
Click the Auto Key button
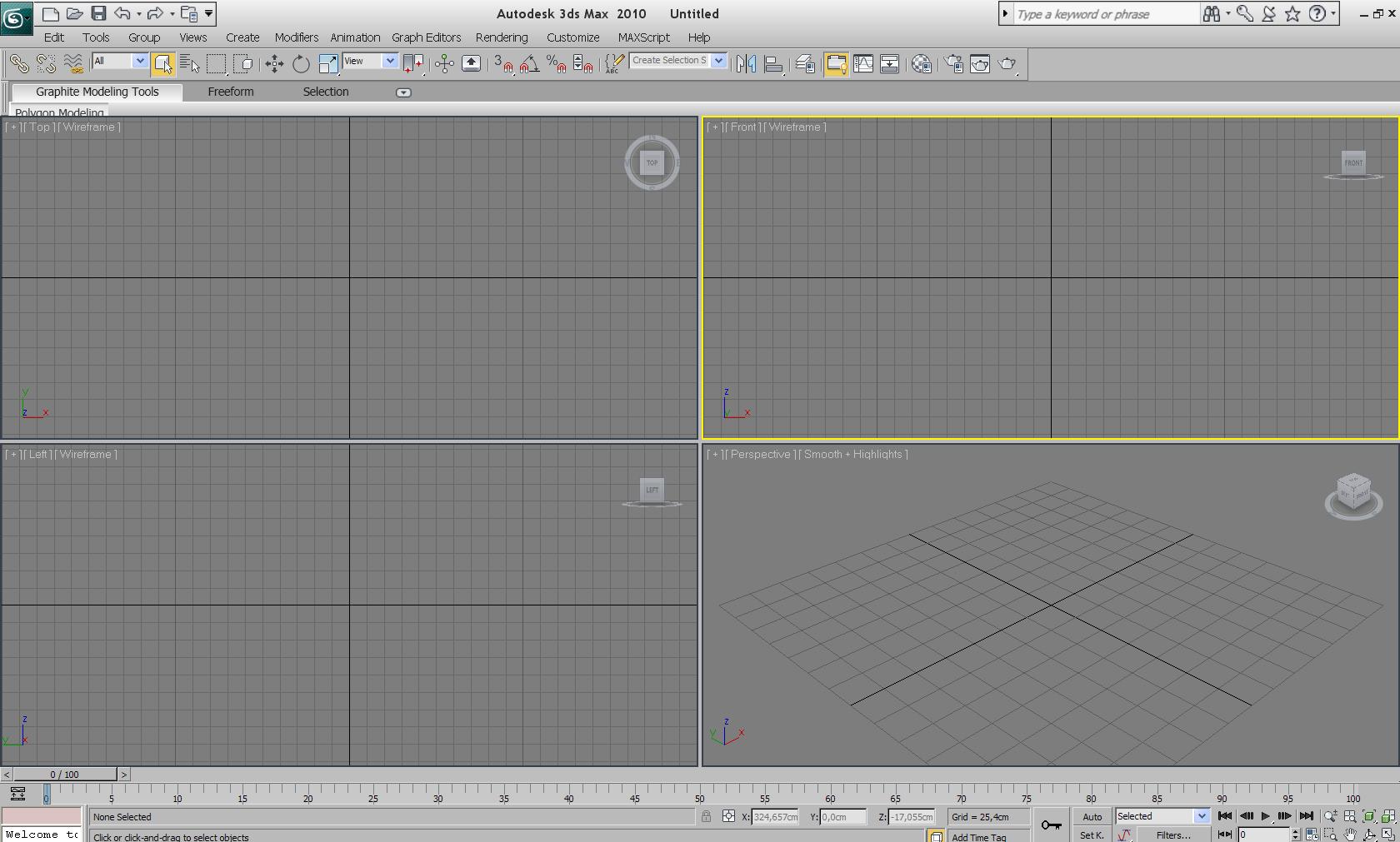pos(1092,817)
